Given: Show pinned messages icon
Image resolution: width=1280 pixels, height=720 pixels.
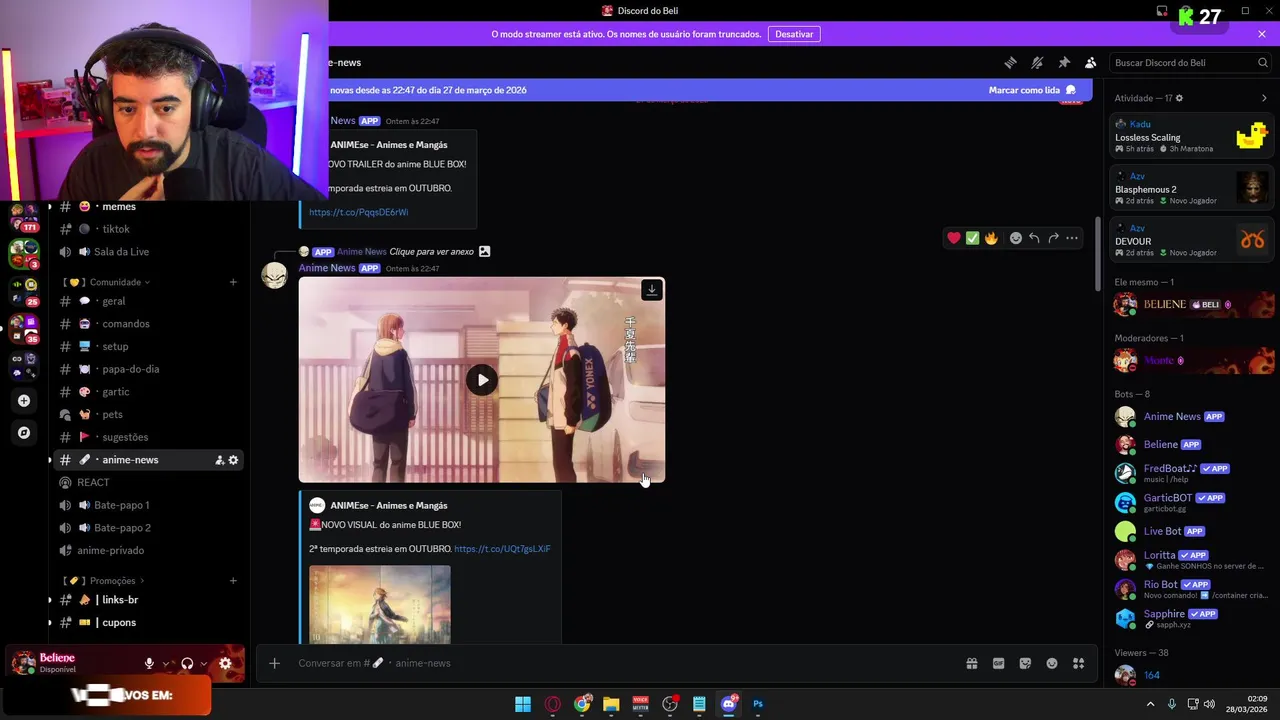Looking at the screenshot, I should pos(1064,63).
